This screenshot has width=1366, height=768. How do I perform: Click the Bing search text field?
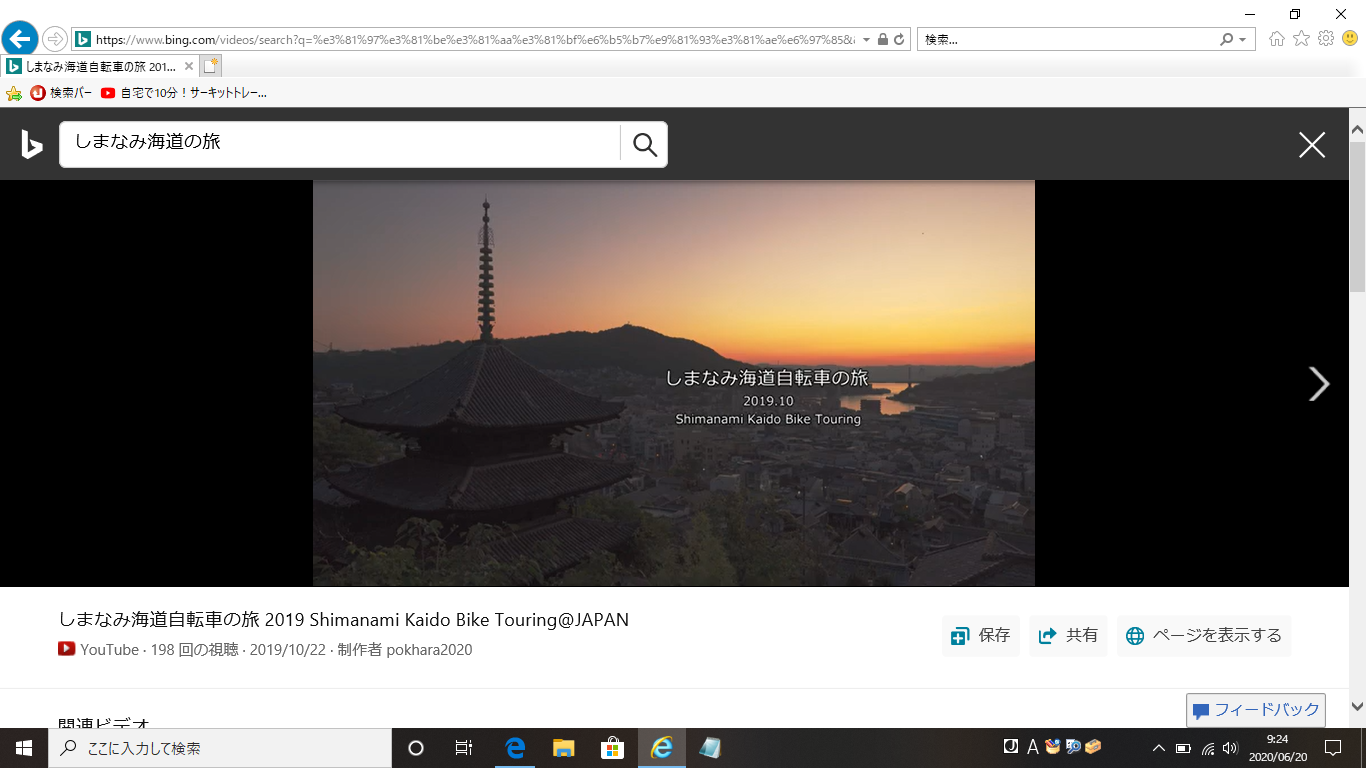(340, 145)
